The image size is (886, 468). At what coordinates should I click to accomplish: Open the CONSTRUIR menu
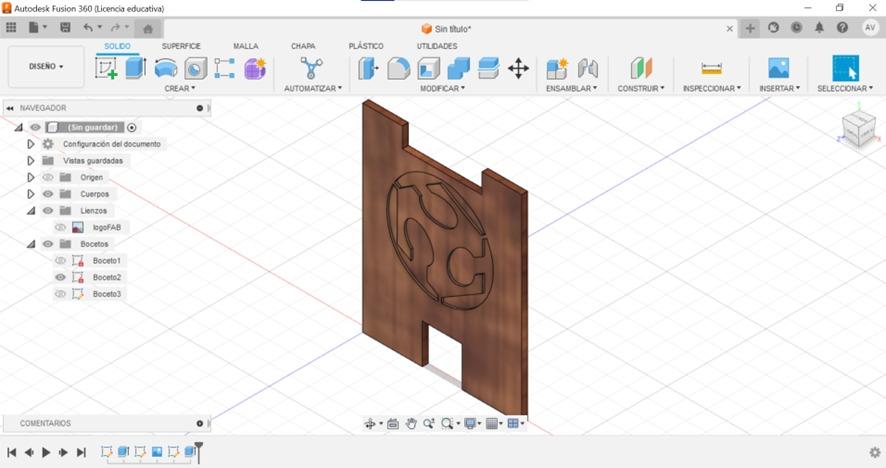tap(641, 89)
